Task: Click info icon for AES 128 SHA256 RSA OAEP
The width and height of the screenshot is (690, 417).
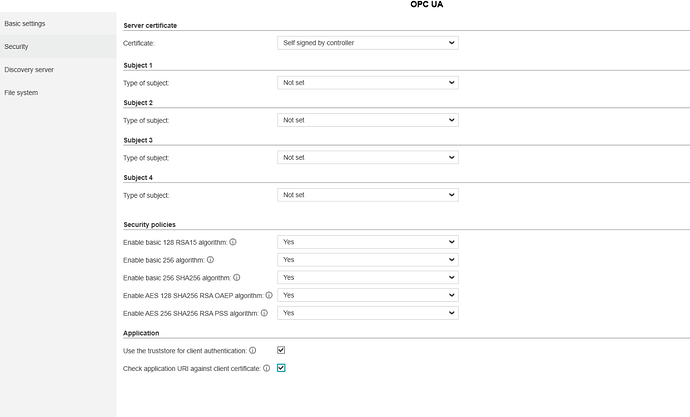Action: pyautogui.click(x=269, y=295)
